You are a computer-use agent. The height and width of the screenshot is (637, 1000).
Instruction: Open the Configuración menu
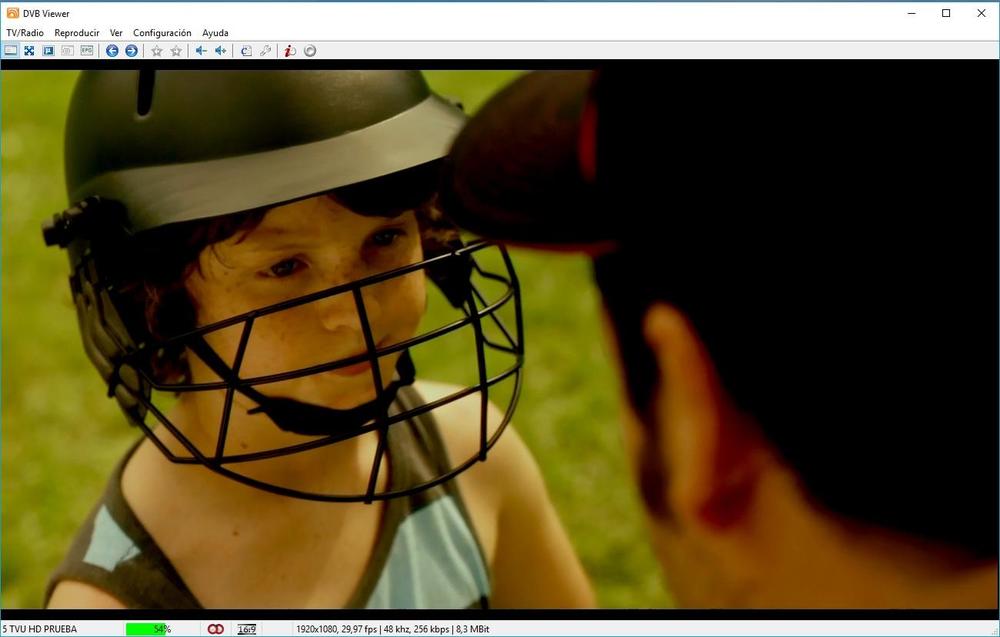pos(162,33)
